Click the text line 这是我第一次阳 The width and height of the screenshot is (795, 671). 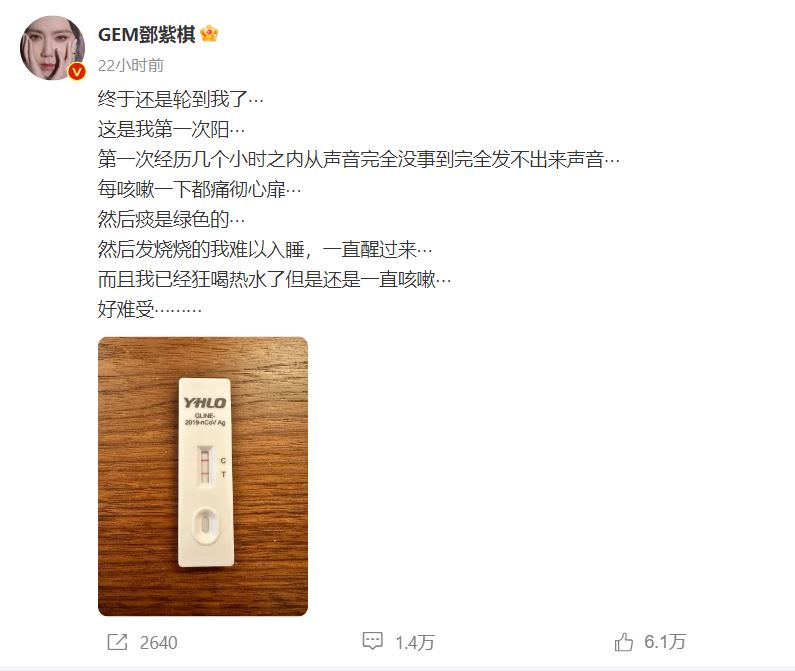171,129
